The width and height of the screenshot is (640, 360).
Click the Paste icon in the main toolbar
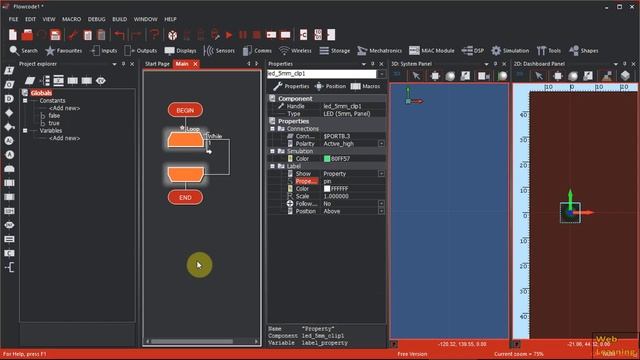pos(101,35)
